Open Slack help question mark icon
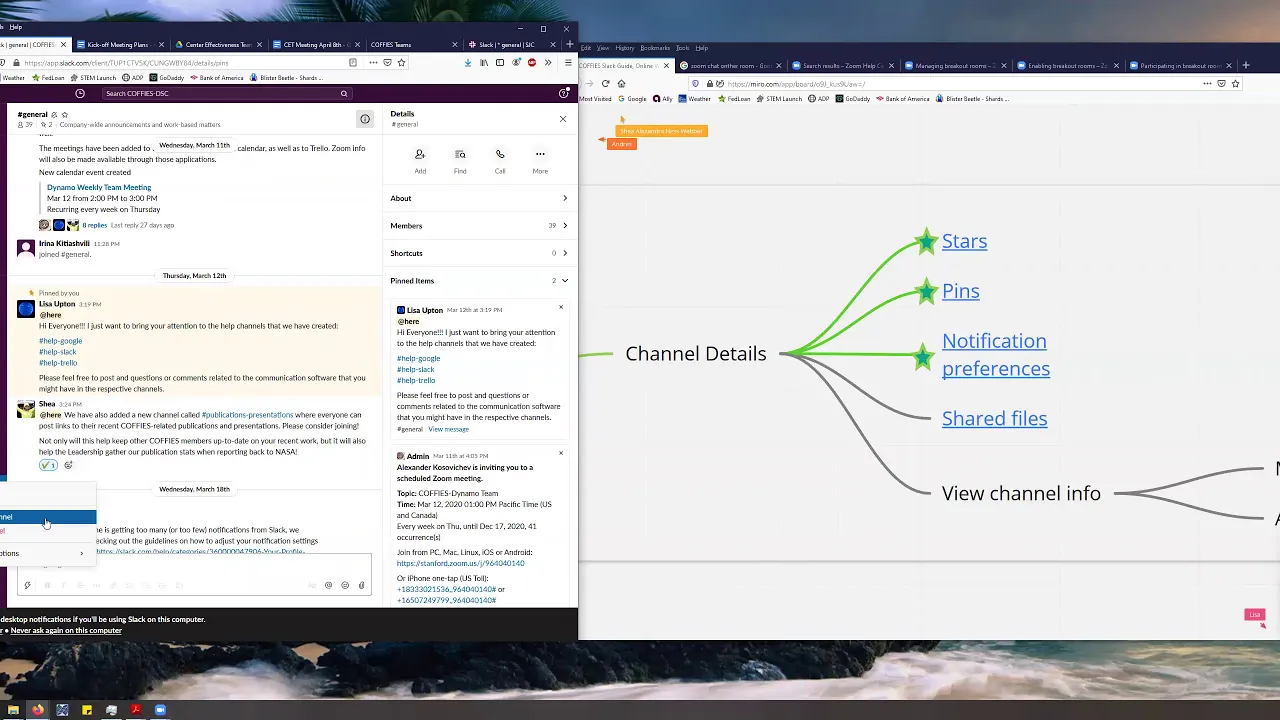Viewport: 1280px width, 720px height. tap(564, 93)
